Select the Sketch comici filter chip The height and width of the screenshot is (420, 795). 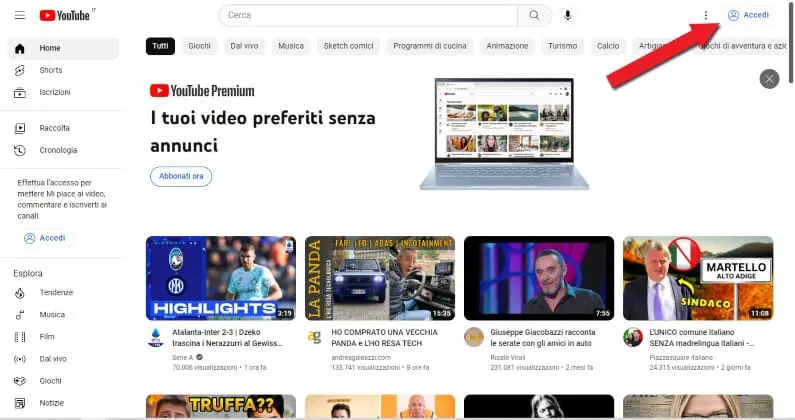[348, 46]
